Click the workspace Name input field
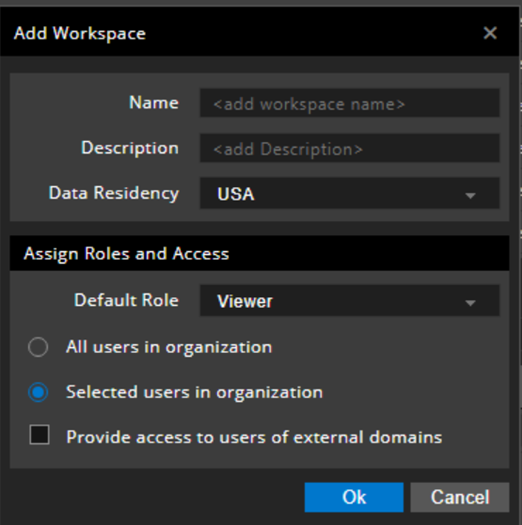The width and height of the screenshot is (522, 525). click(350, 103)
